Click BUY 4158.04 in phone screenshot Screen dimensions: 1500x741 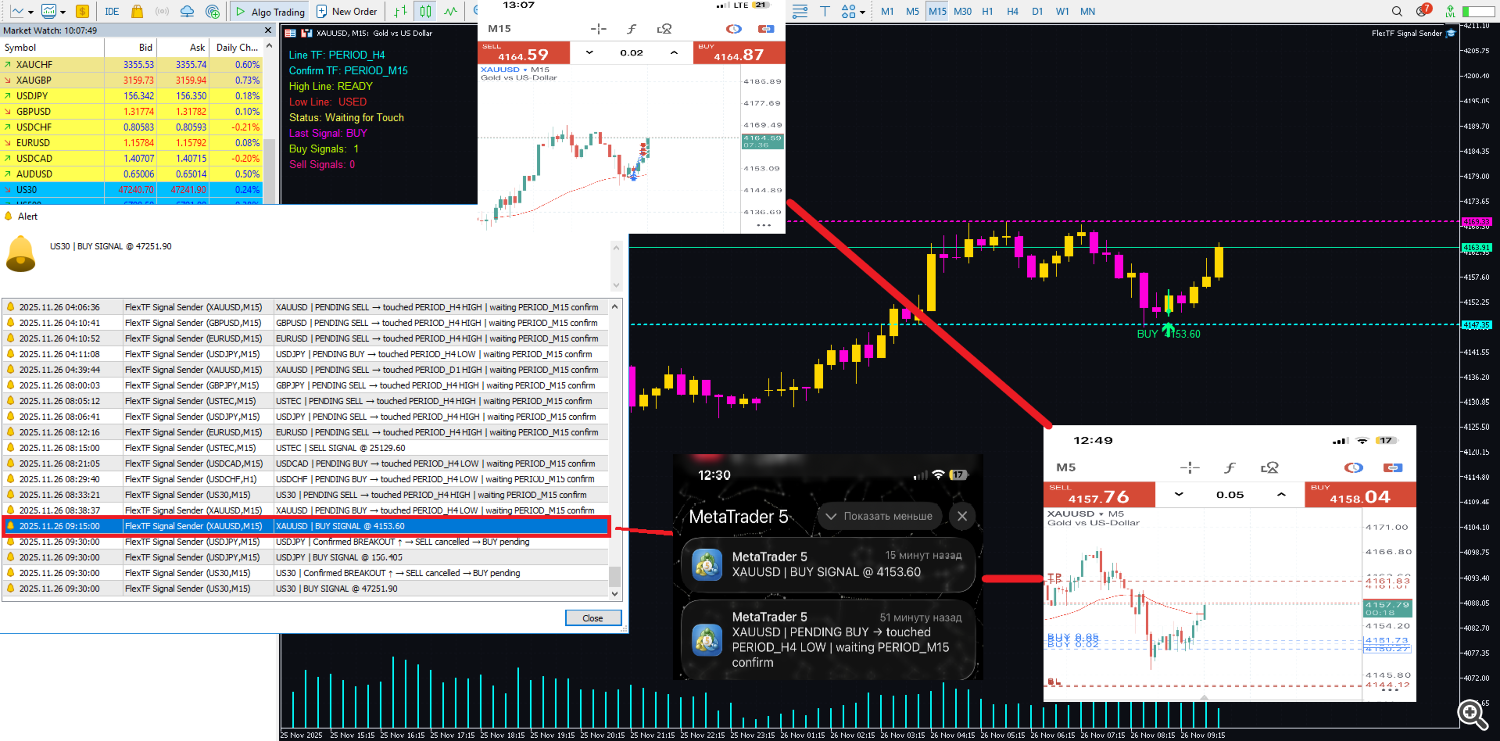point(1361,494)
